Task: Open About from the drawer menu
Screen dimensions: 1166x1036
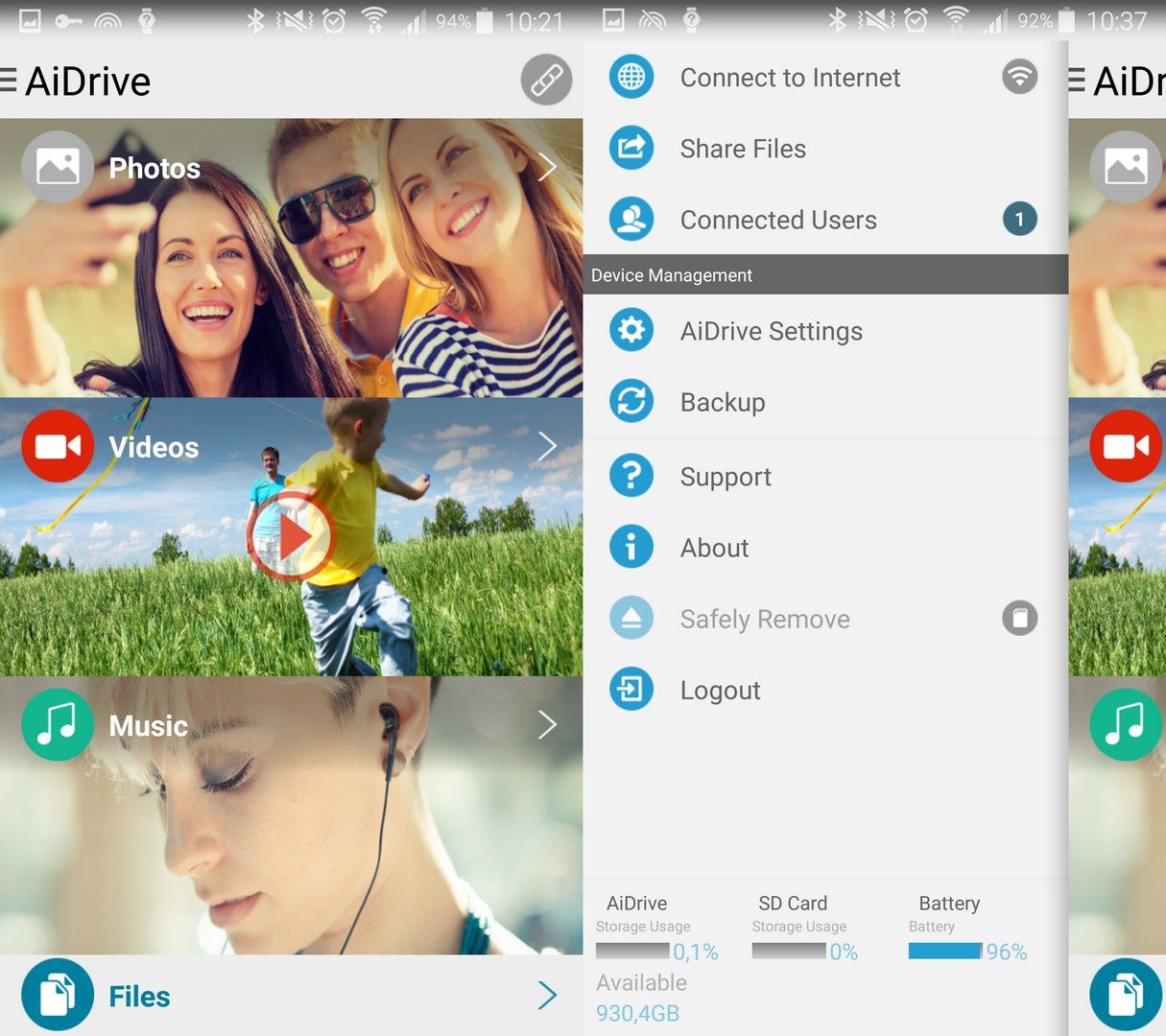Action: (x=825, y=547)
